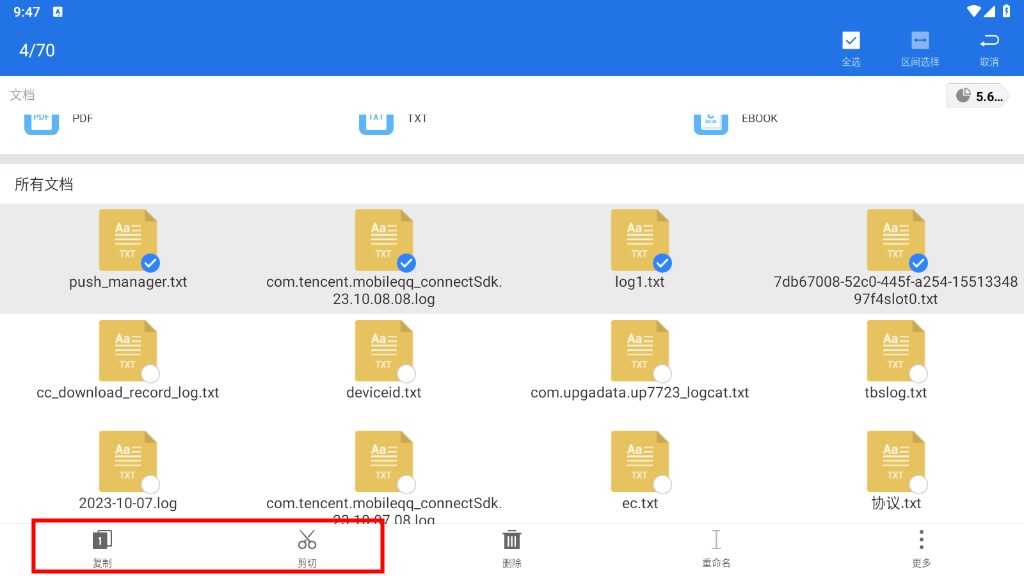
Task: Uncheck the push_manager.txt file
Action: (150, 263)
